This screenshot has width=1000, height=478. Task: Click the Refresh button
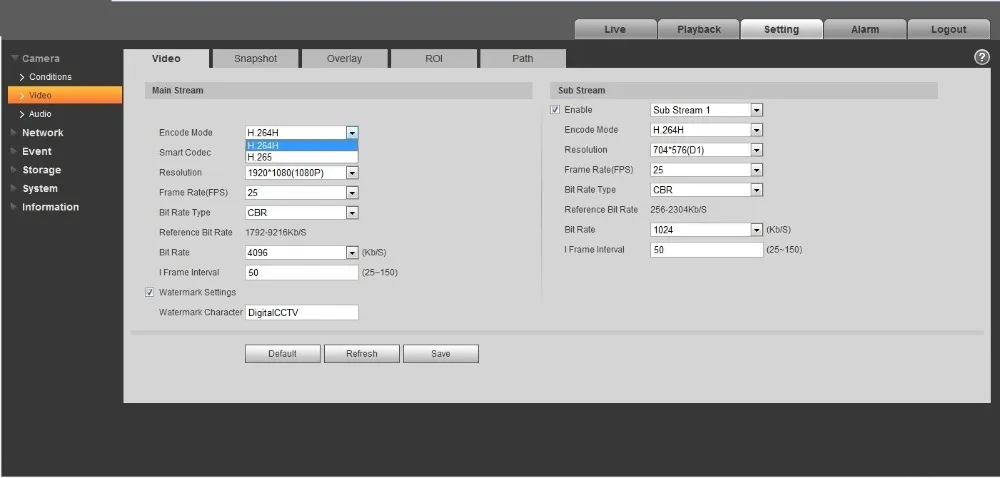pos(362,354)
